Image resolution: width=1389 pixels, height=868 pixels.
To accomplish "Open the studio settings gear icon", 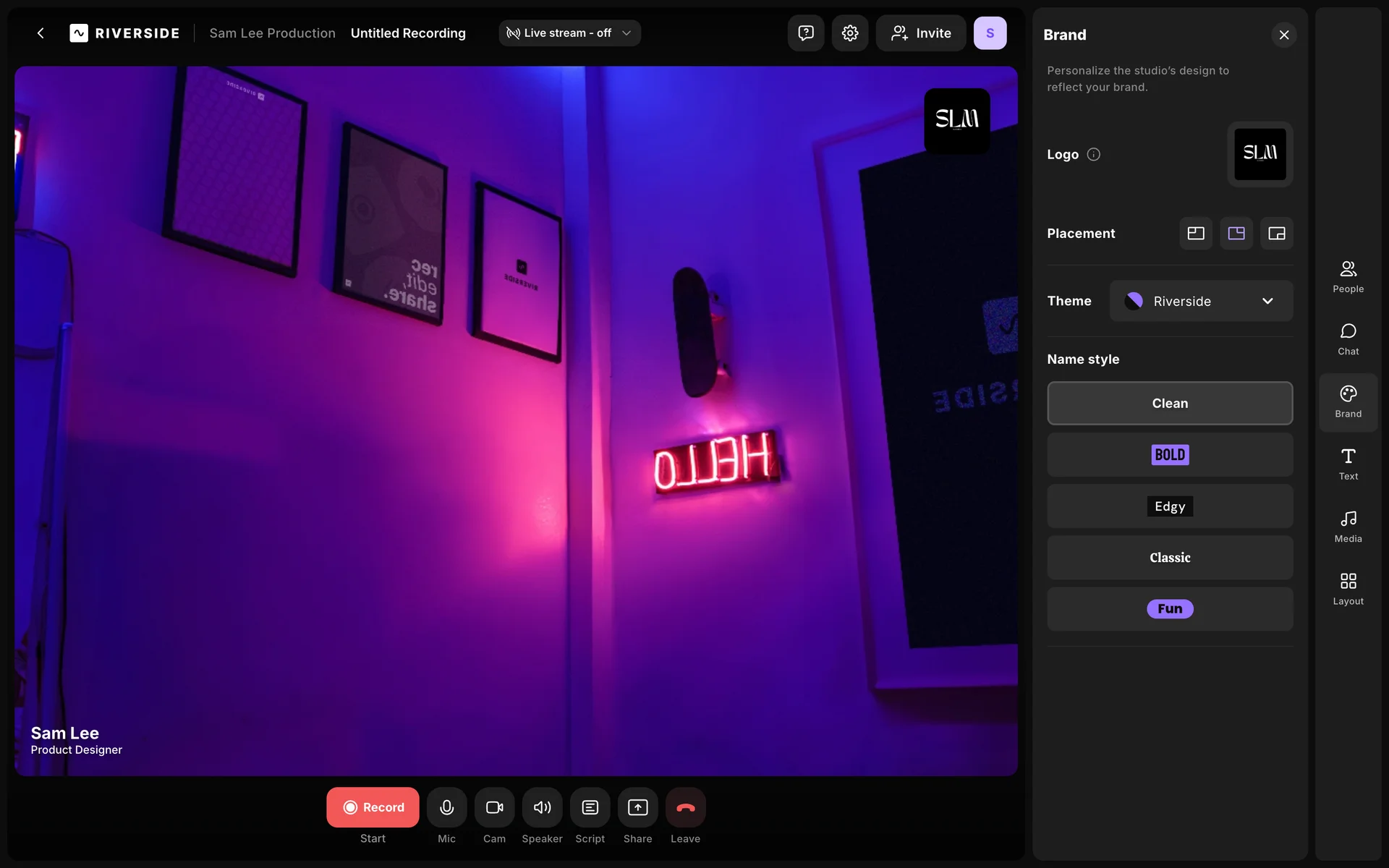I will (x=849, y=33).
